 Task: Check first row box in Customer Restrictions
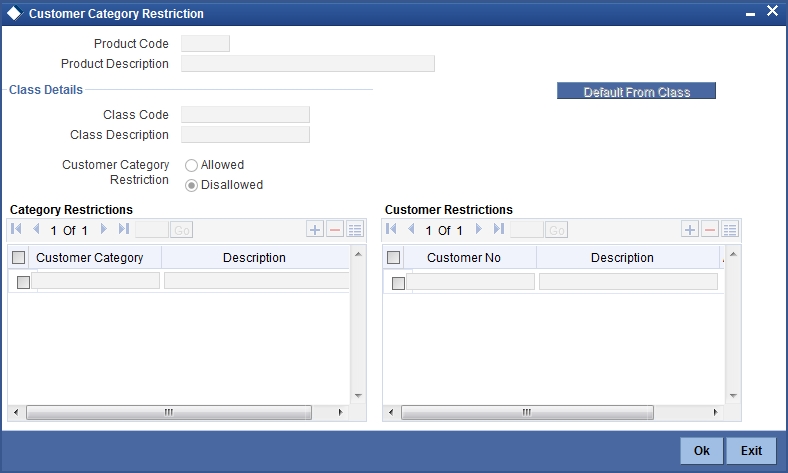[x=398, y=283]
